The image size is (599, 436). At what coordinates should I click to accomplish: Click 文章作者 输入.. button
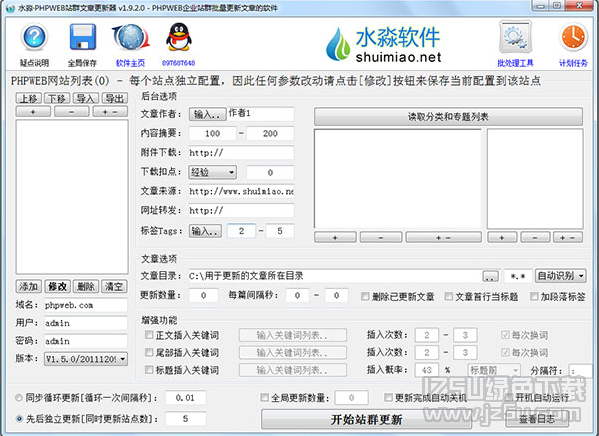(207, 114)
